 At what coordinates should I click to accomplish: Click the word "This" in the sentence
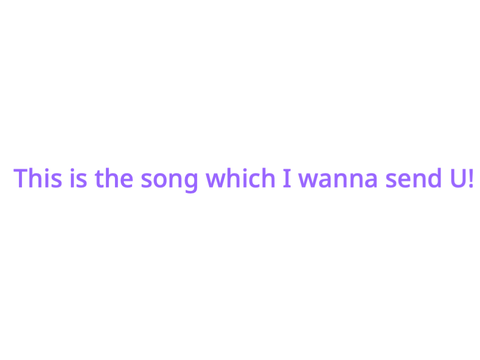pos(38,178)
